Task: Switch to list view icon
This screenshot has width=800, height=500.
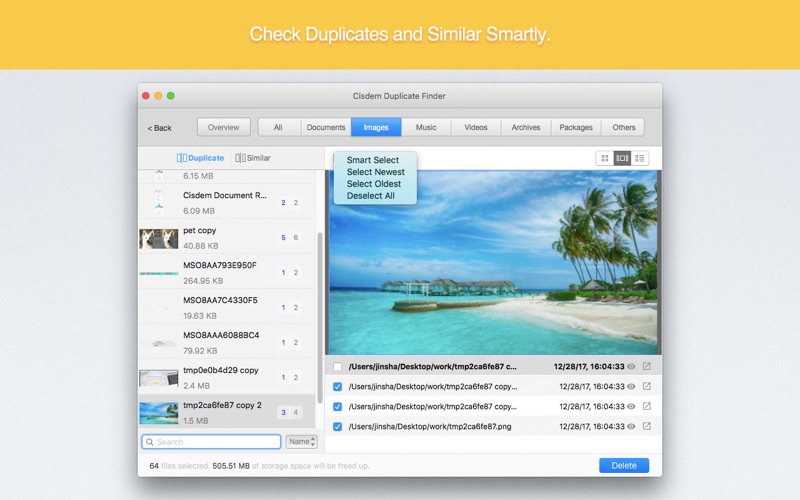Action: pyautogui.click(x=640, y=158)
